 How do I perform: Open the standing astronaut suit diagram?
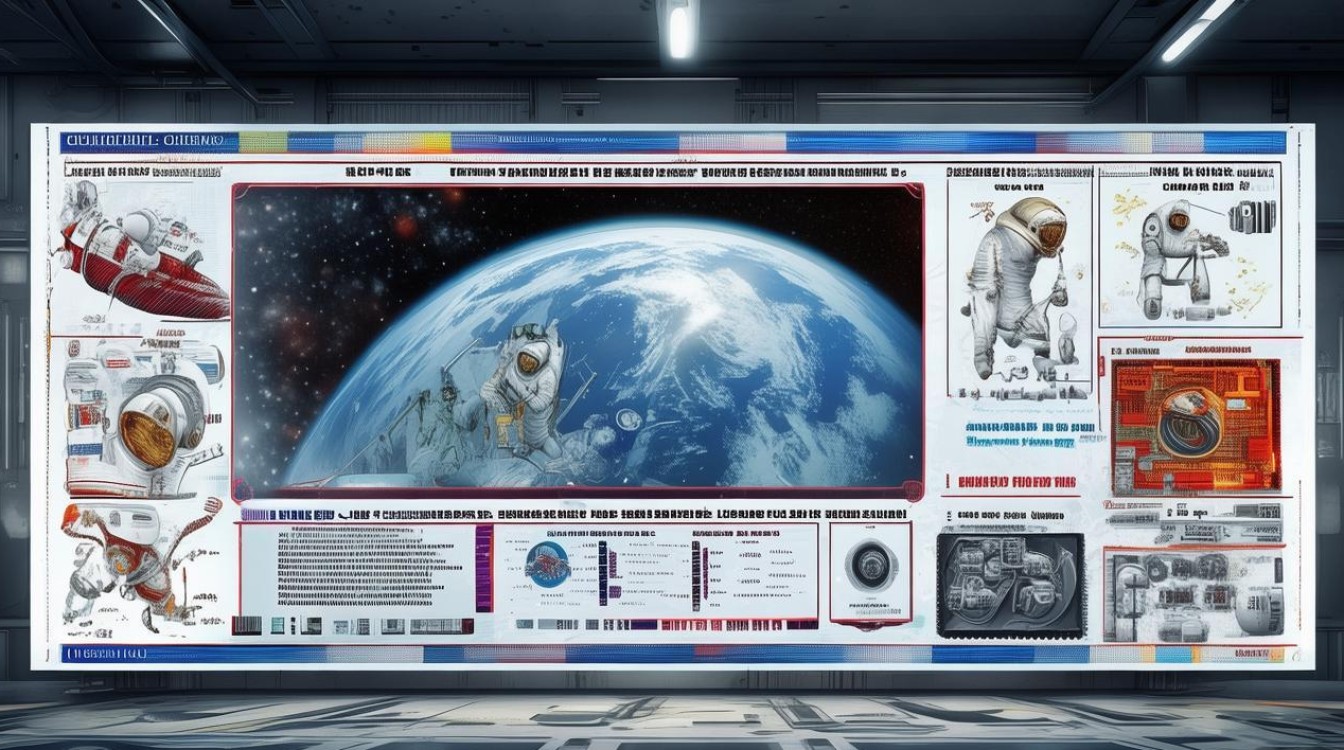pos(1014,292)
